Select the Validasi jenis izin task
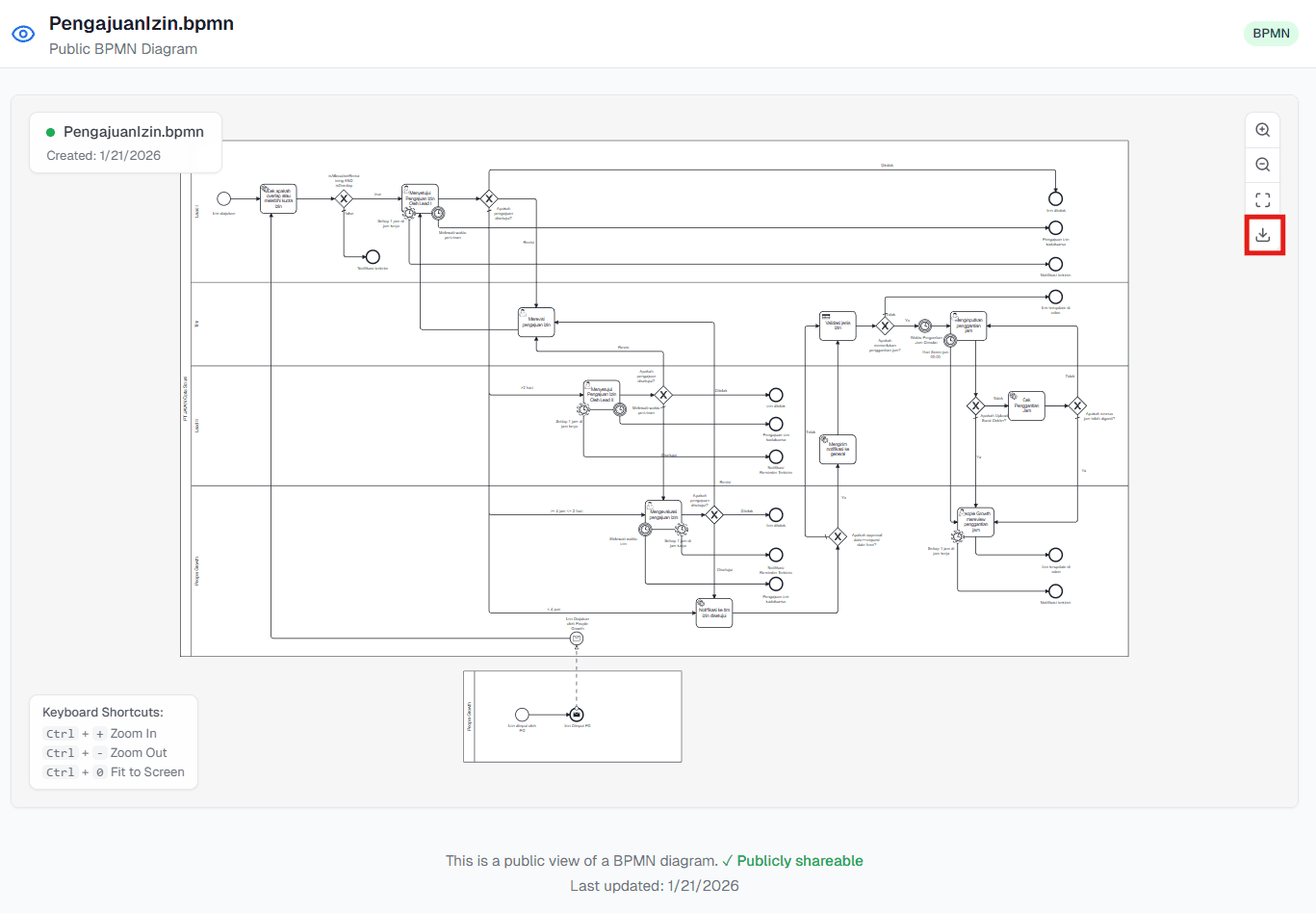This screenshot has height=913, width=1316. click(838, 326)
